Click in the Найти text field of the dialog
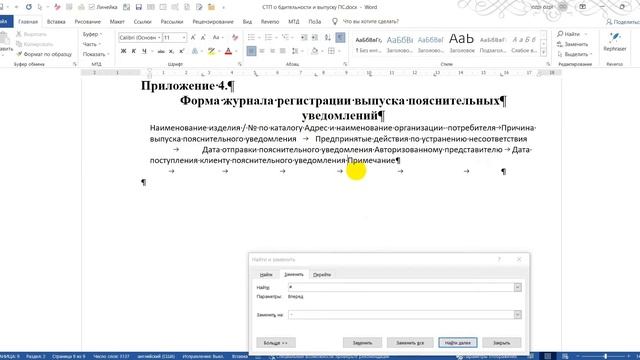Screen dimensions: 640x360 [401, 287]
